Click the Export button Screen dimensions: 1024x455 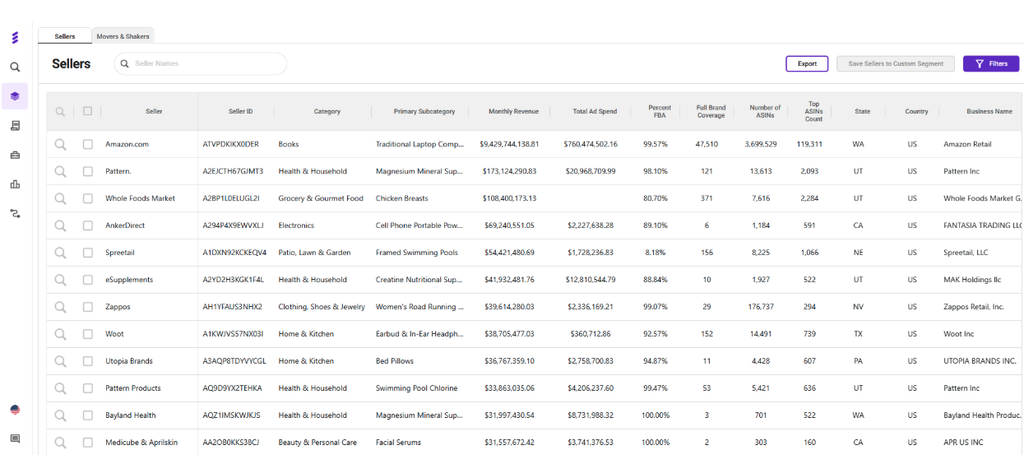point(807,64)
